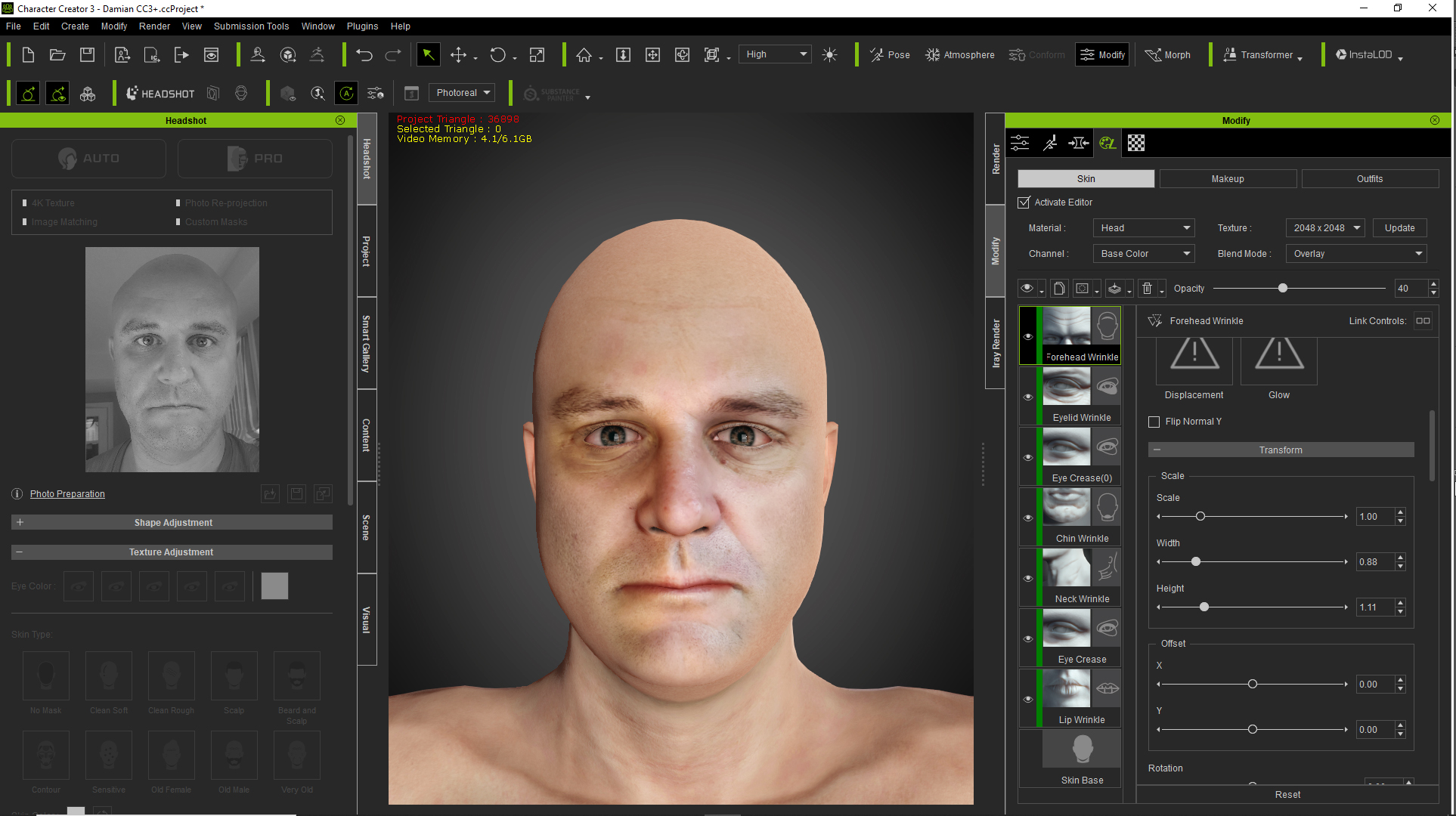
Task: Activate the Select arrow tool
Action: pos(428,54)
